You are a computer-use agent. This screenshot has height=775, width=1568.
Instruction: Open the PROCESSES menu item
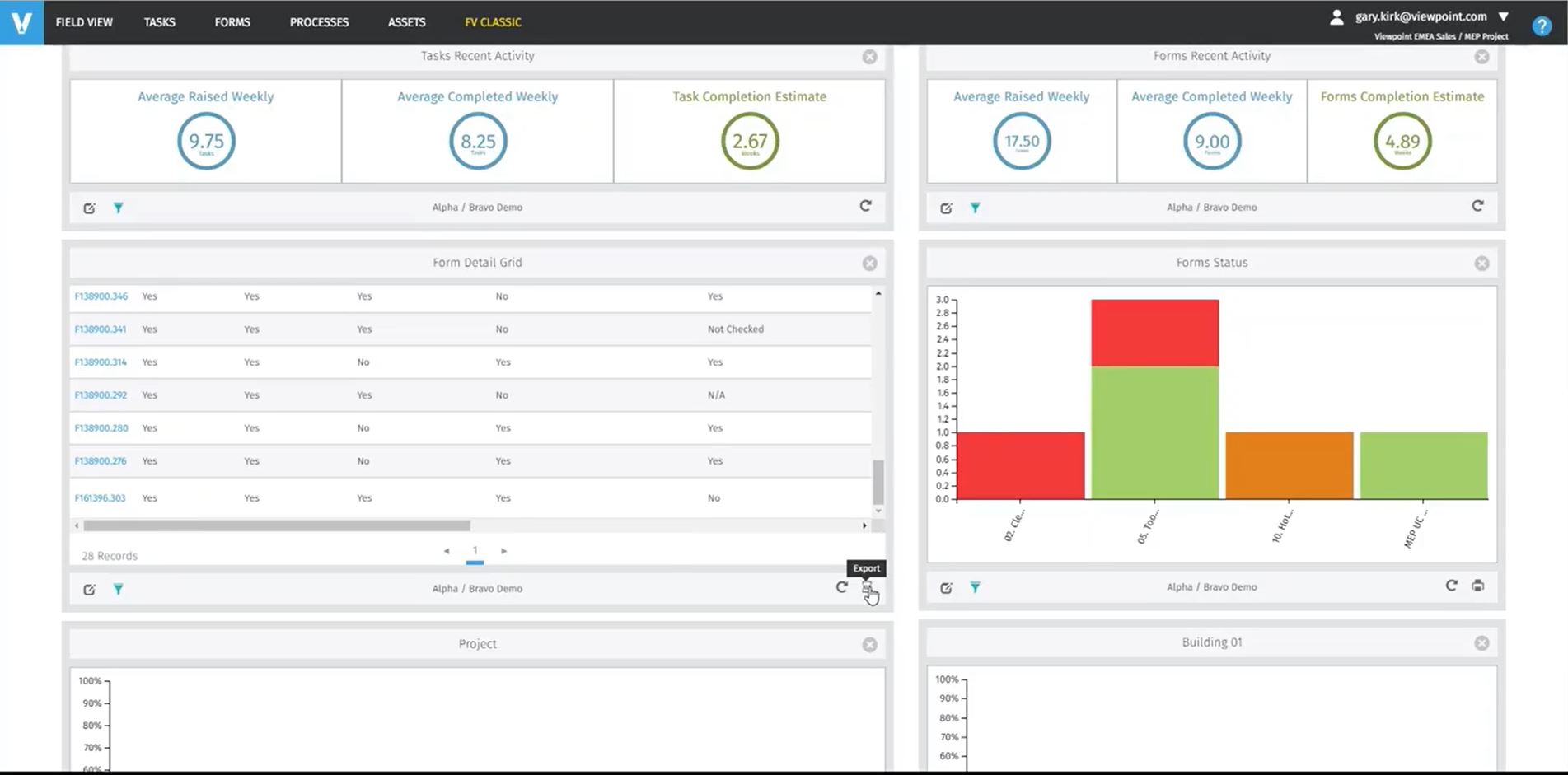[318, 22]
